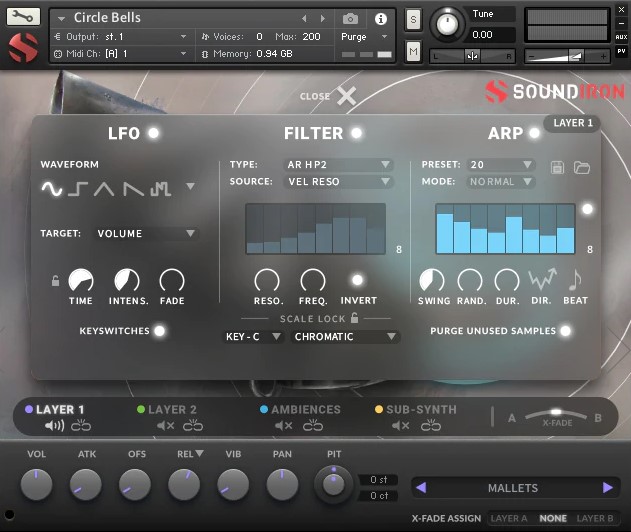Solo the instrument with S button

413,19
